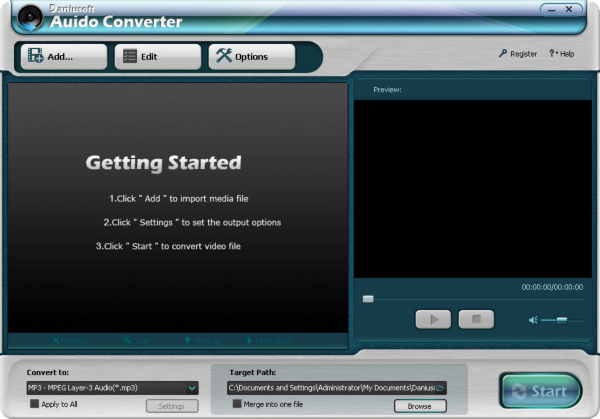The width and height of the screenshot is (600, 419).
Task: Open the Help menu
Action: [x=562, y=54]
